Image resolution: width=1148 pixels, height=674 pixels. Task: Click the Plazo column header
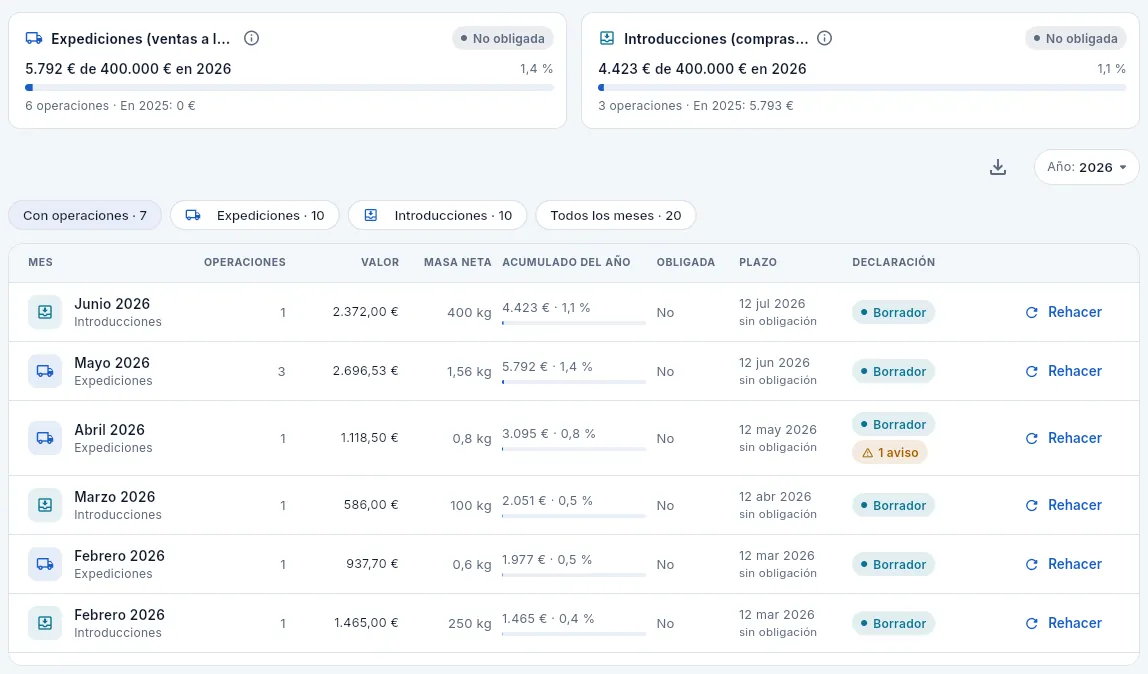[758, 262]
